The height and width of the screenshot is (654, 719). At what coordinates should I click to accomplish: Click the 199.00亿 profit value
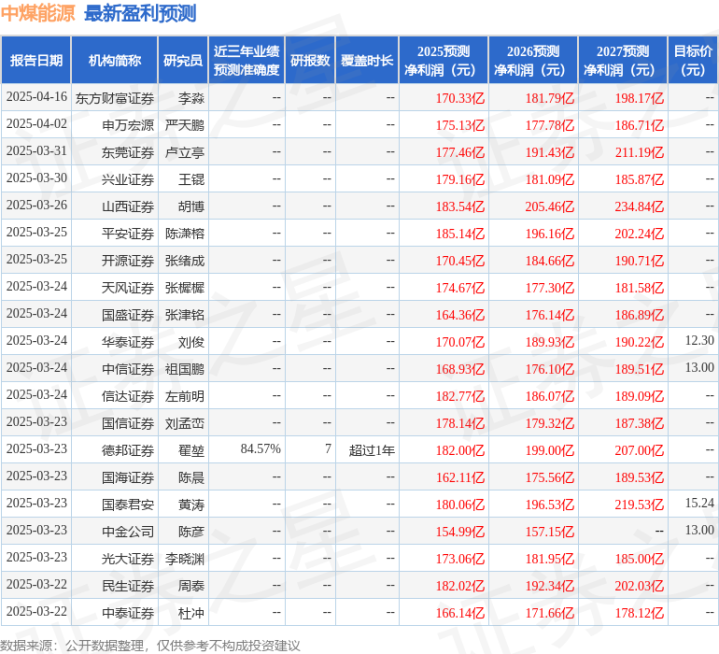point(549,450)
